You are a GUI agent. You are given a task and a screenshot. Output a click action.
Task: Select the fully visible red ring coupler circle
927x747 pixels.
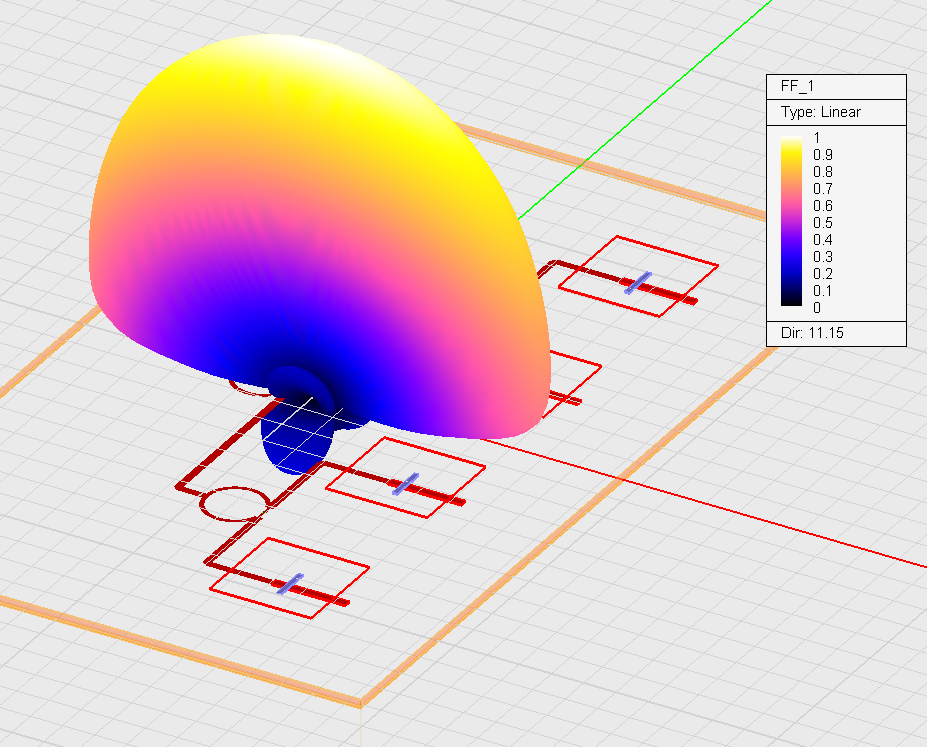click(x=235, y=504)
